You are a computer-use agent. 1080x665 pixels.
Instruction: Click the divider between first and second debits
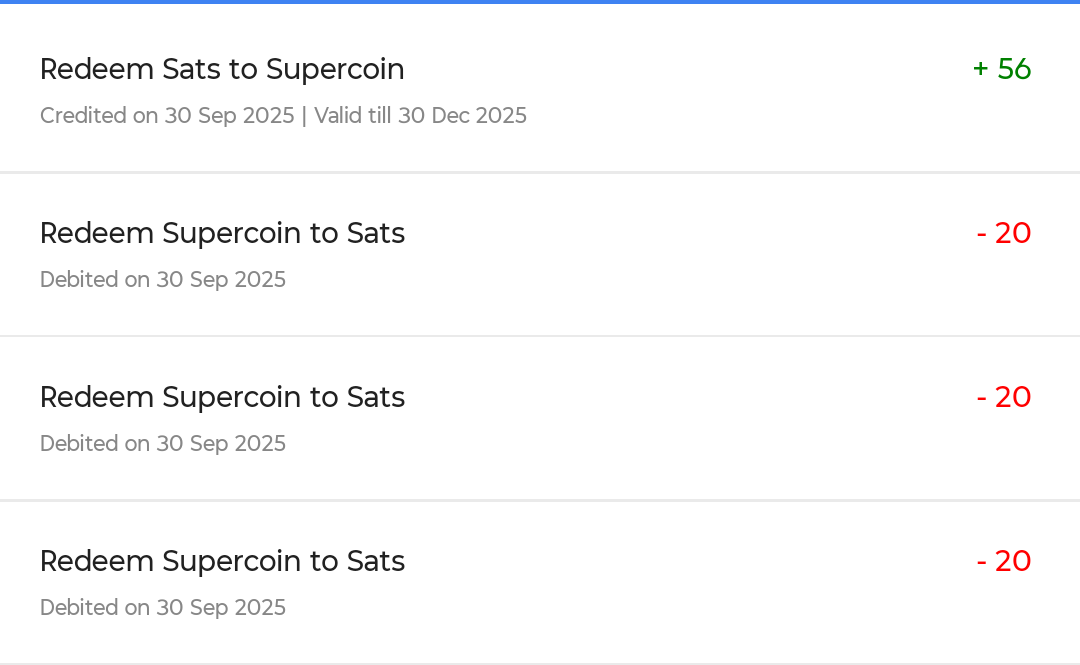[x=540, y=336]
